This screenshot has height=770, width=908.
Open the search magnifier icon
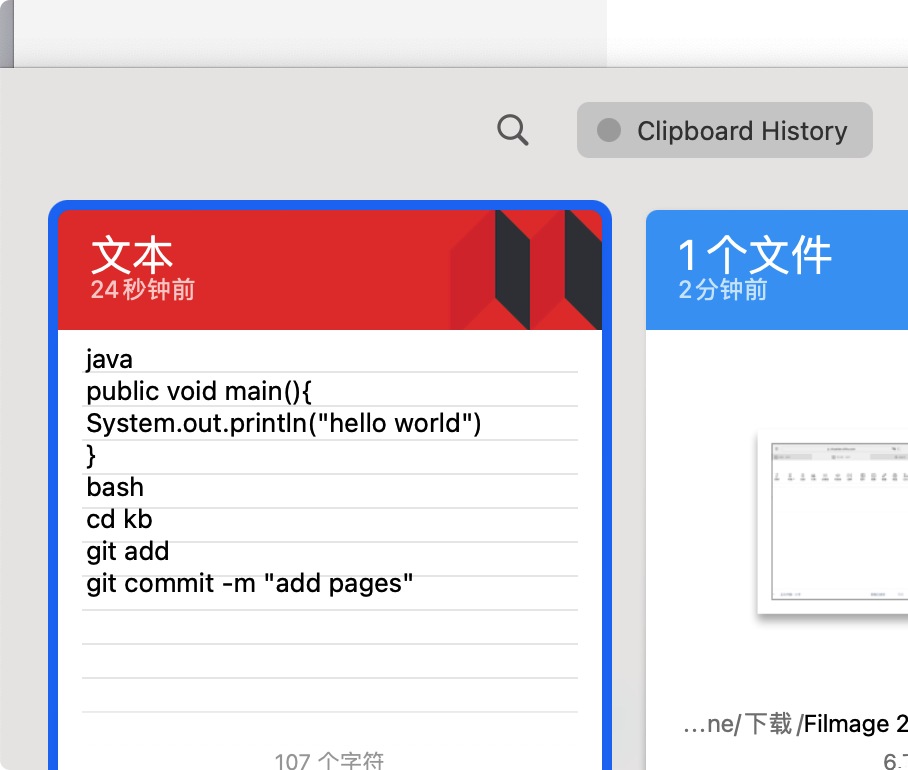(512, 130)
